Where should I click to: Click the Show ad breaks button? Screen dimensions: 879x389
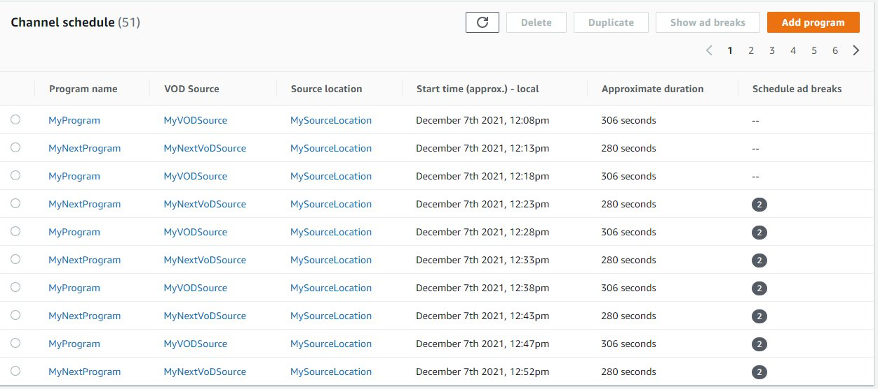(x=707, y=22)
